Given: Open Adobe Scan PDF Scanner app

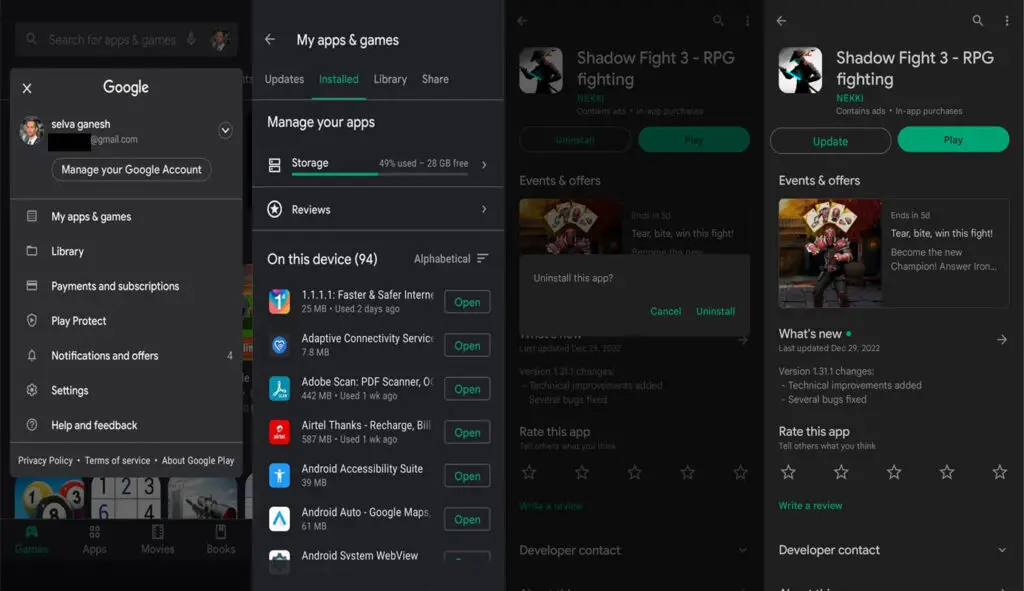Looking at the screenshot, I should (467, 389).
